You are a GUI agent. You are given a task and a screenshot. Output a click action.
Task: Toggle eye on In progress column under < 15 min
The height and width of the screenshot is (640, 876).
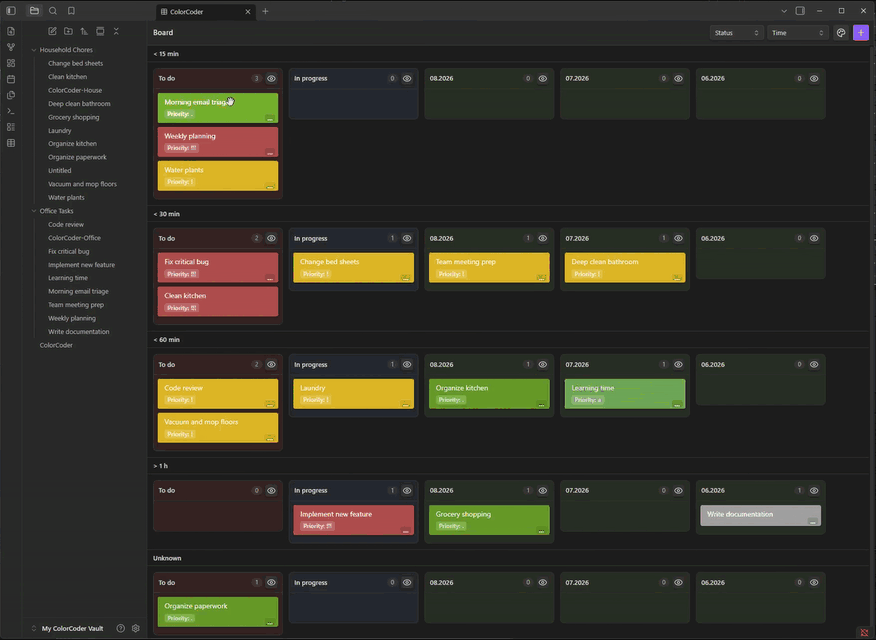point(407,79)
